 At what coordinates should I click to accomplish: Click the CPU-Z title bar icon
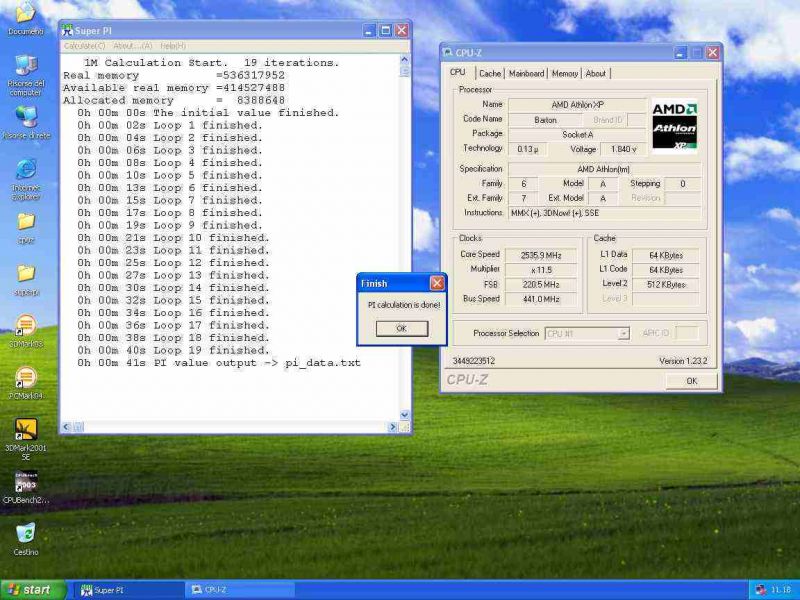[447, 53]
